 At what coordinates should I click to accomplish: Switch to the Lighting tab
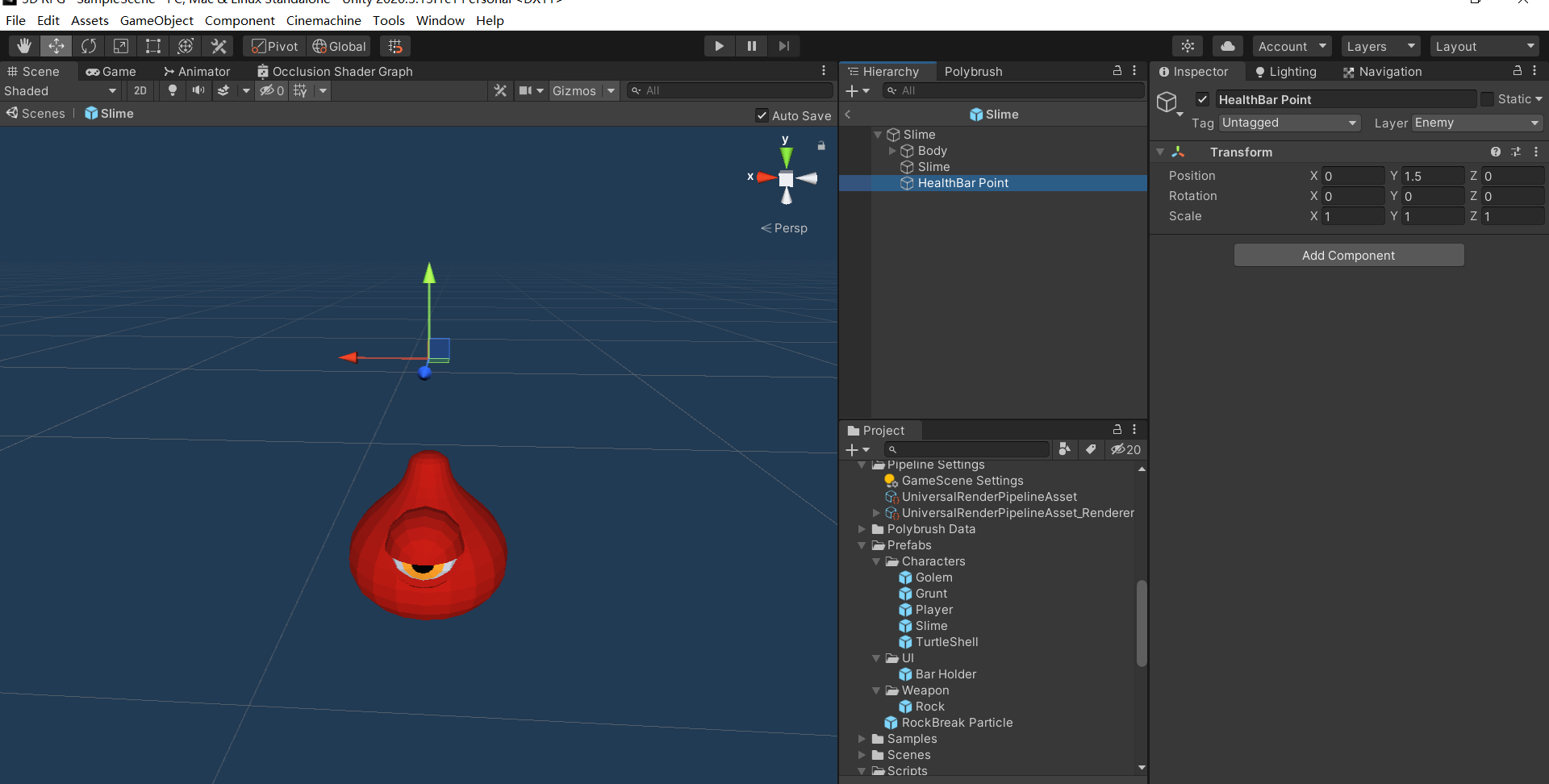click(1285, 71)
